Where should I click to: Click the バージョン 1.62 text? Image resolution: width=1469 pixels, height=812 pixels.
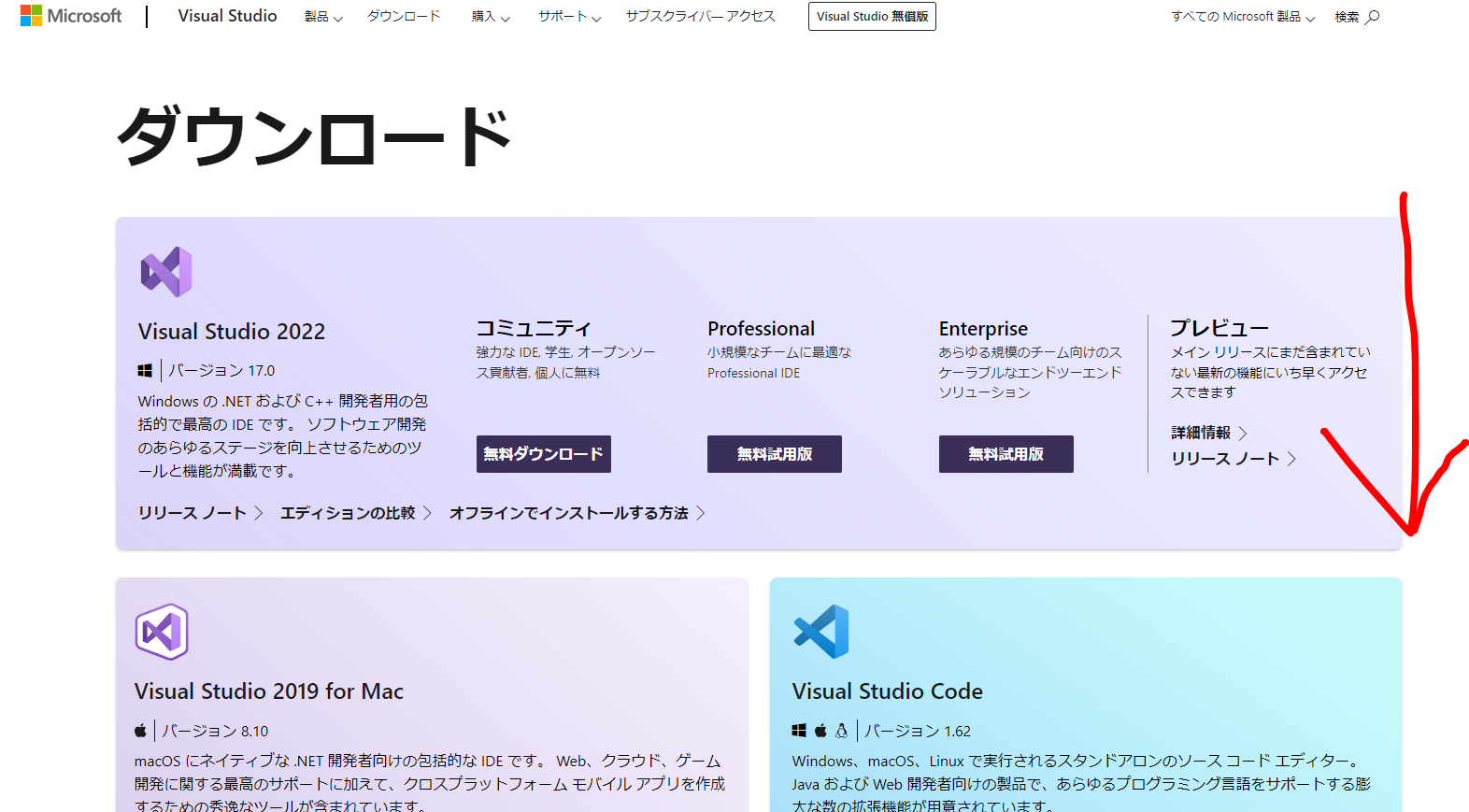pos(918,731)
